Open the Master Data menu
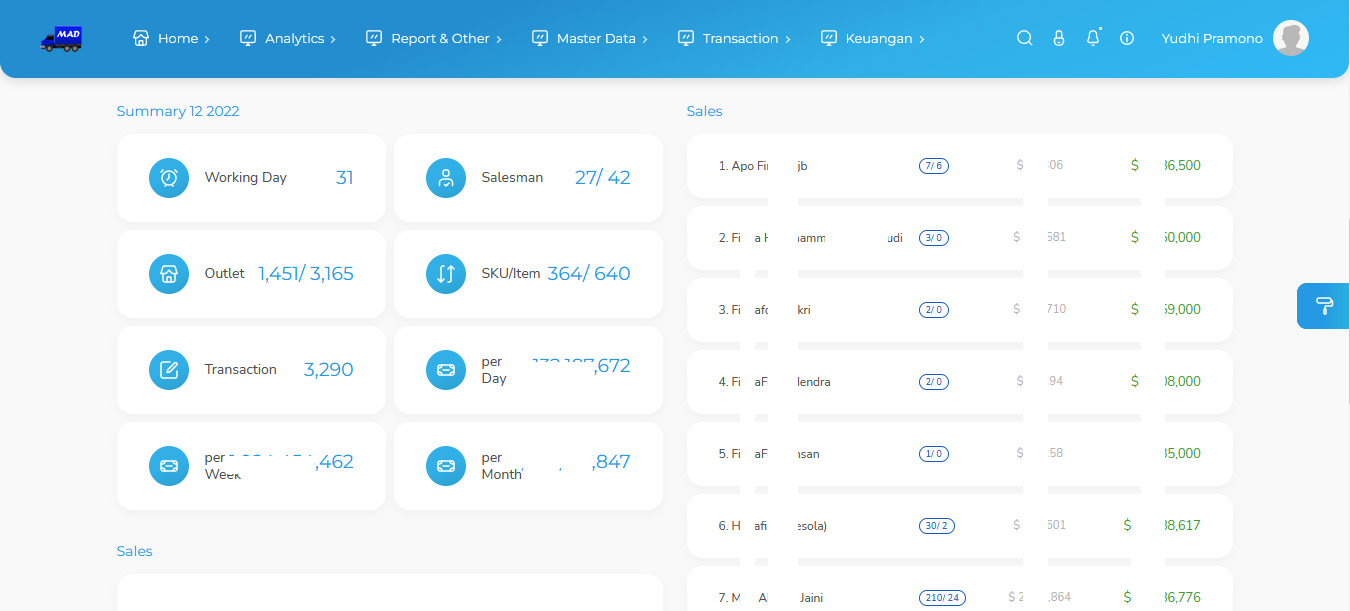The height and width of the screenshot is (611, 1350). coord(589,38)
